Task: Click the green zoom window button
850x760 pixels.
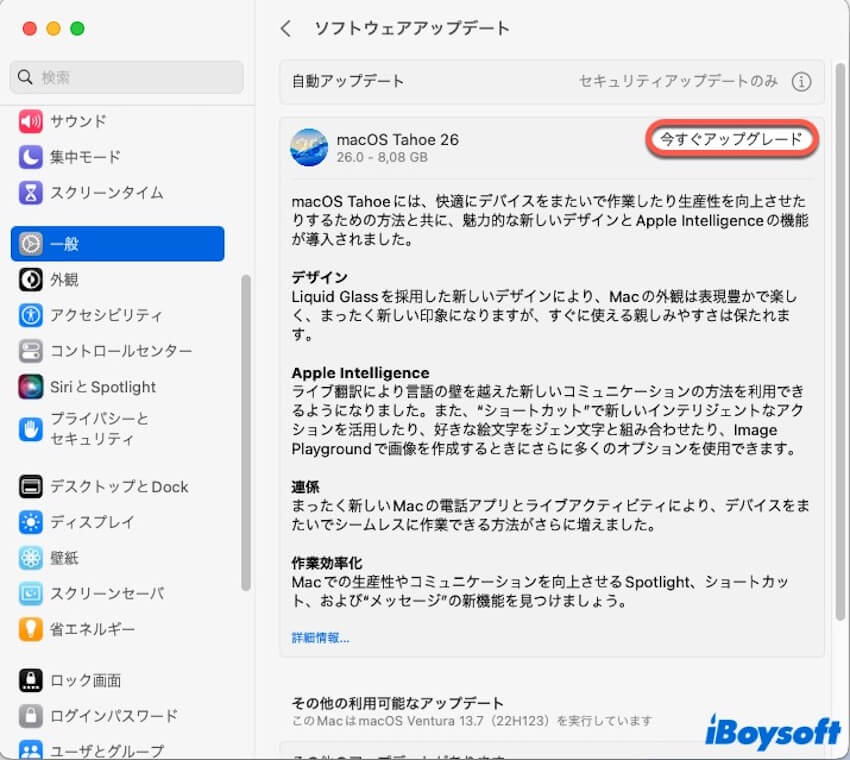Action: (78, 28)
